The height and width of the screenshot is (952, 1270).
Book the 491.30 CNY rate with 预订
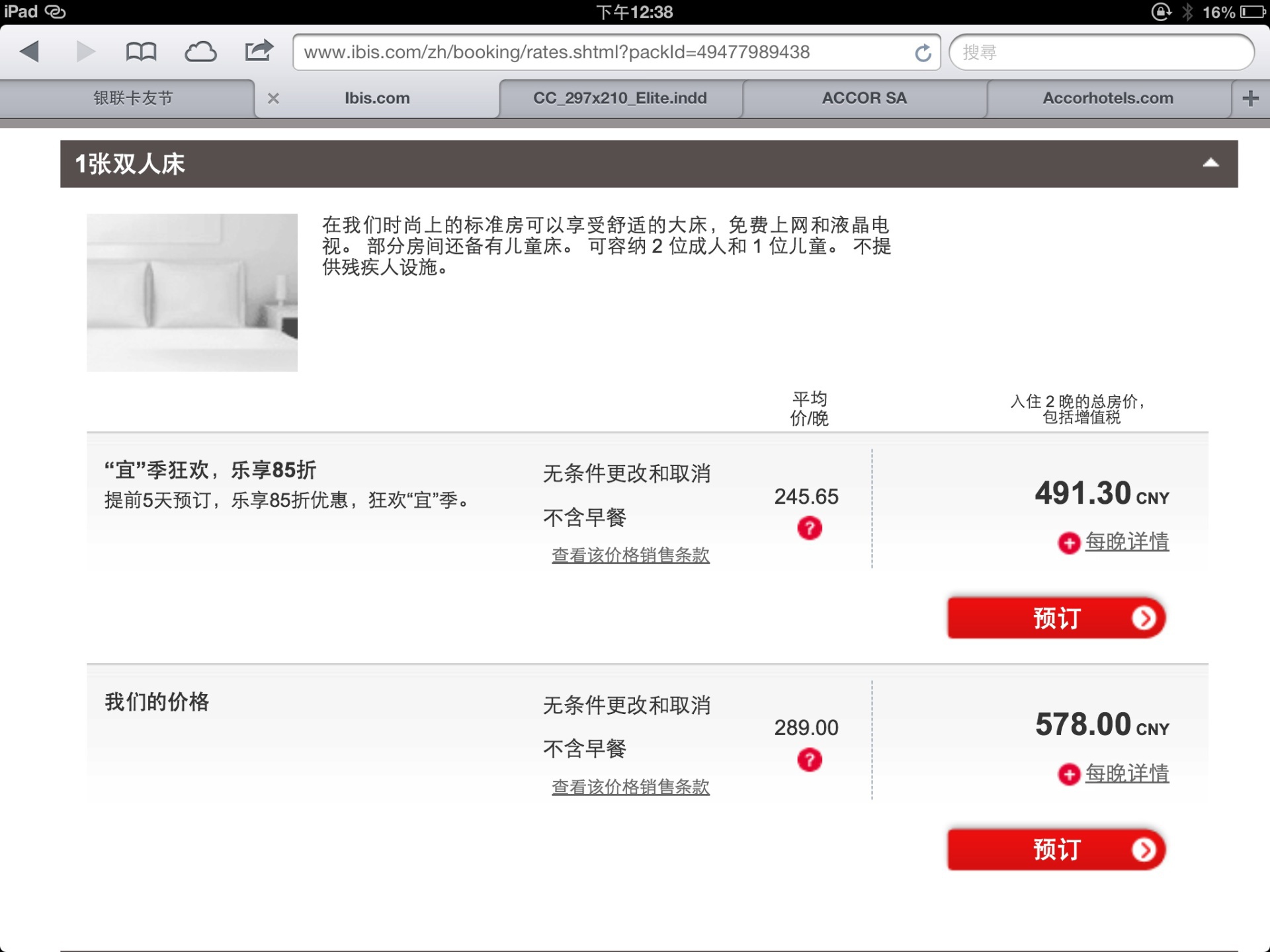tap(1056, 618)
